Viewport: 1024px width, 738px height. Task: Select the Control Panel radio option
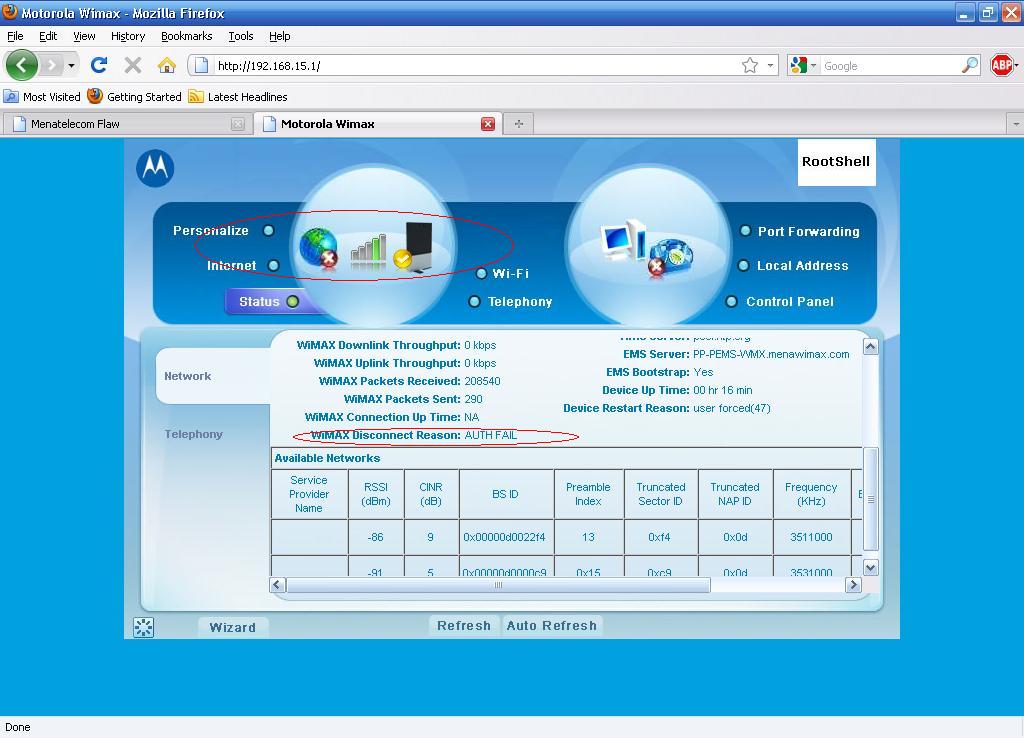point(731,301)
